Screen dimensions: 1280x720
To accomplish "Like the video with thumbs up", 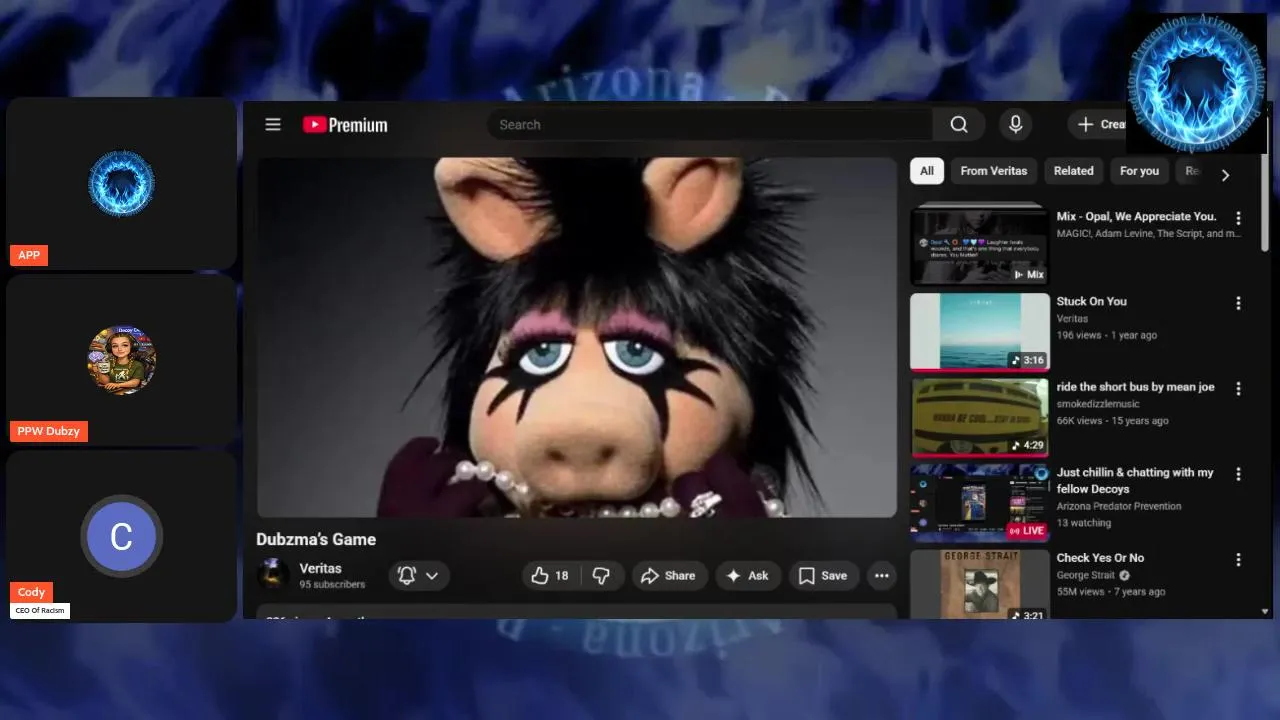I will pos(550,575).
